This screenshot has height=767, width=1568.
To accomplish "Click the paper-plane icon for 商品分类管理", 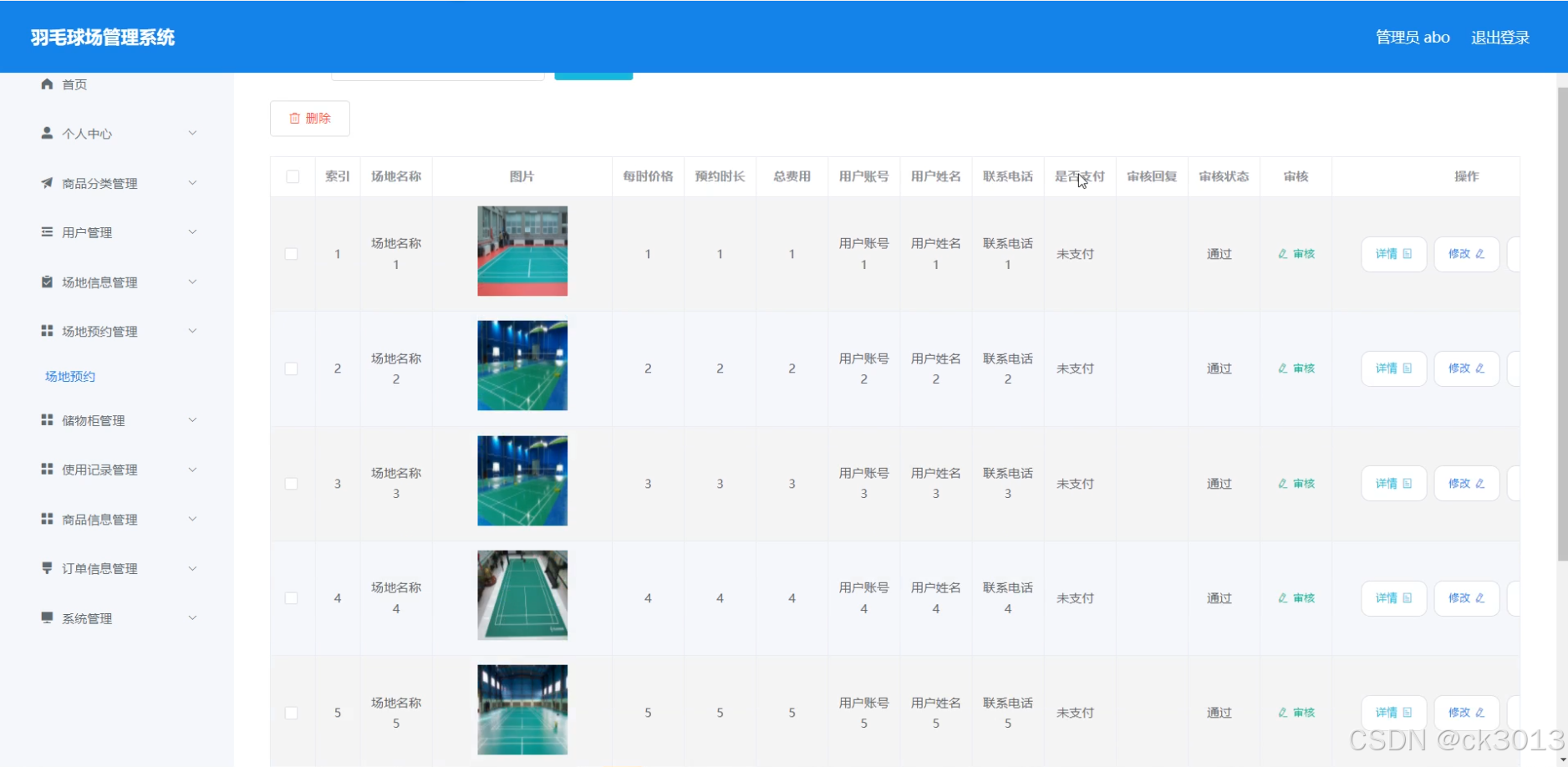I will click(x=47, y=182).
